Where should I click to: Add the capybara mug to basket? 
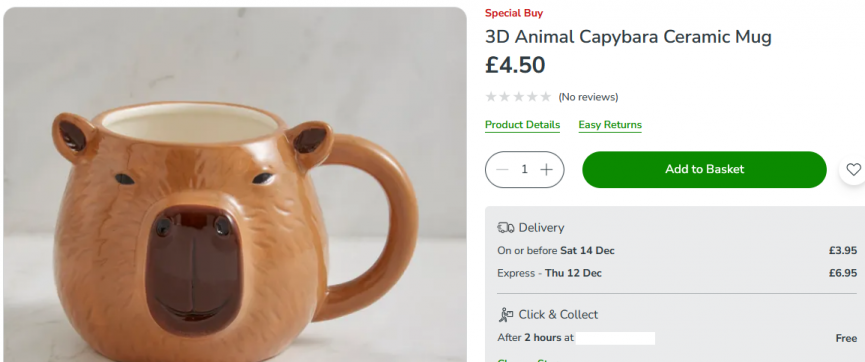point(704,169)
